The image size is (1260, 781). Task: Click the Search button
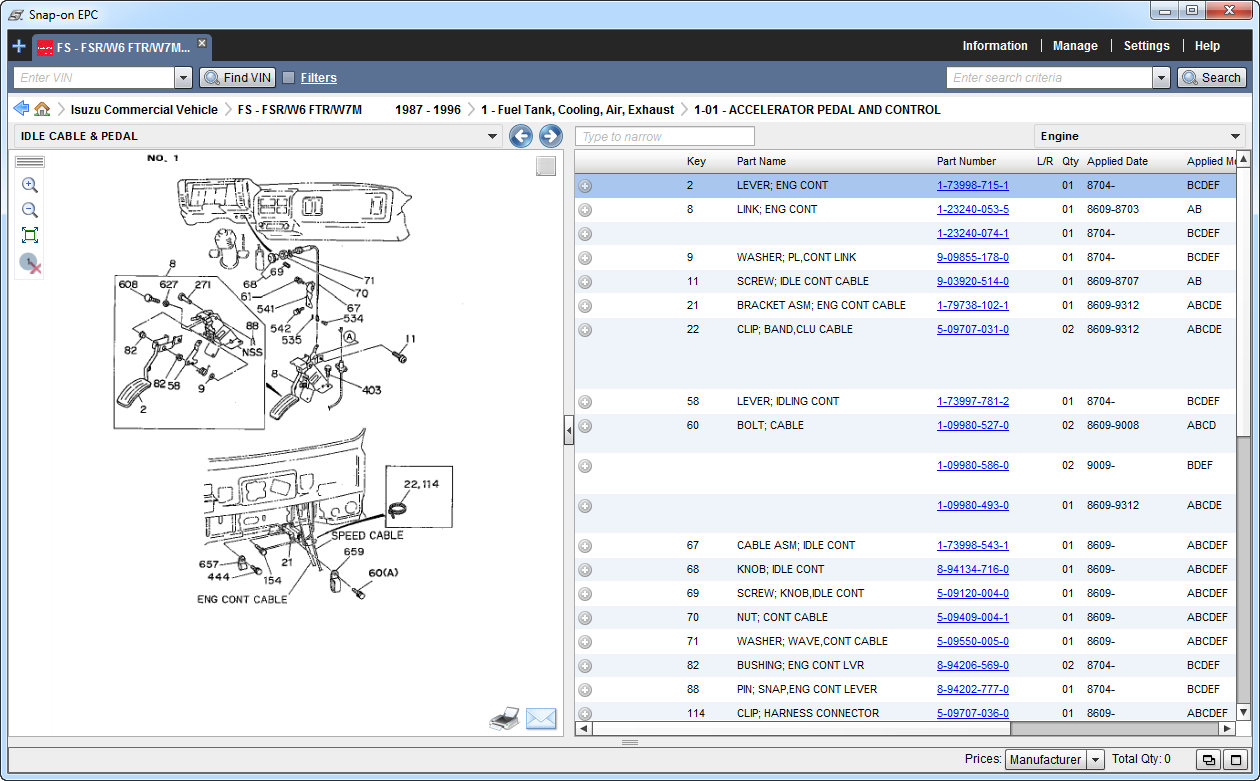[1211, 78]
